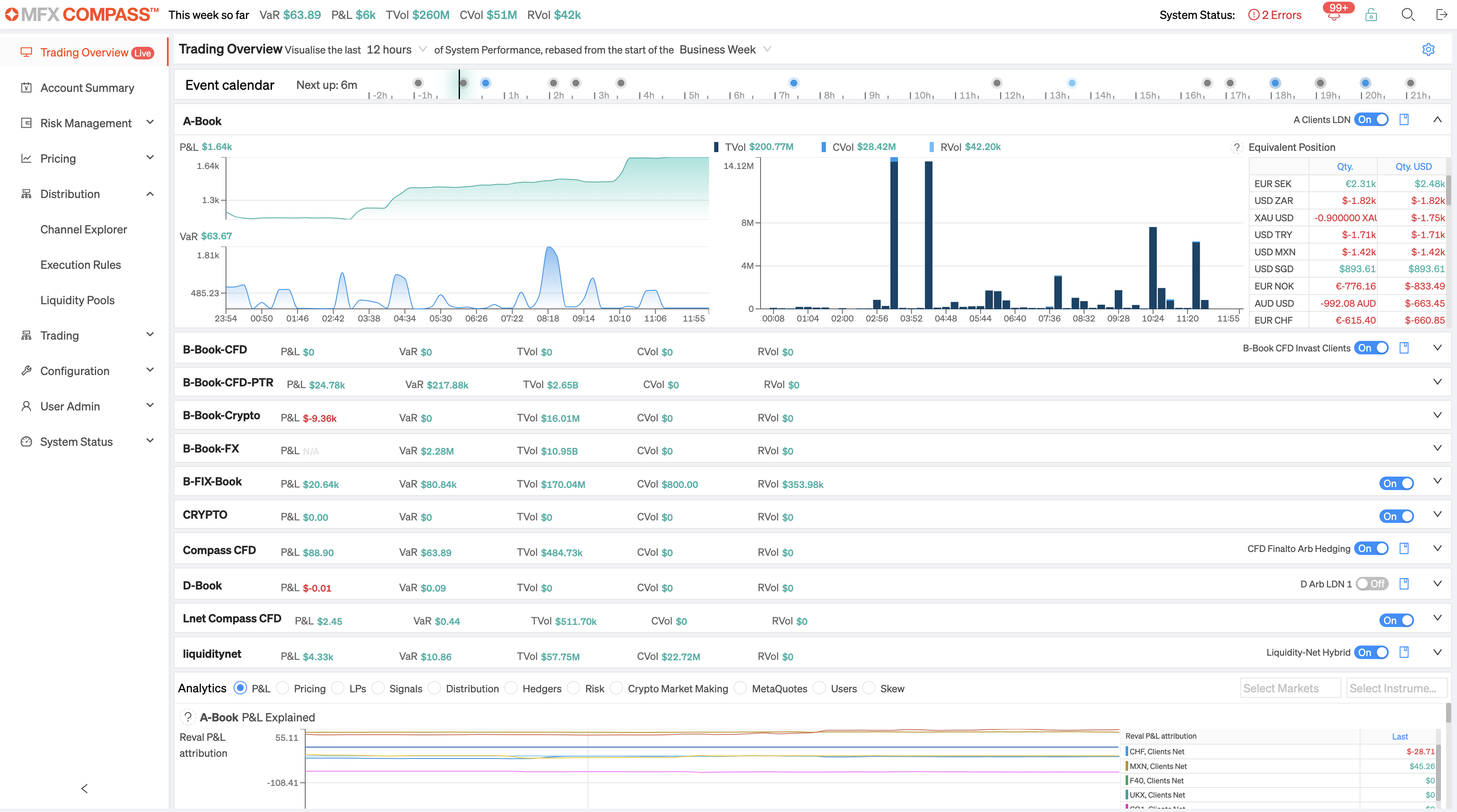Collapse the sidebar with left arrow
The width and height of the screenshot is (1457, 812).
[84, 788]
